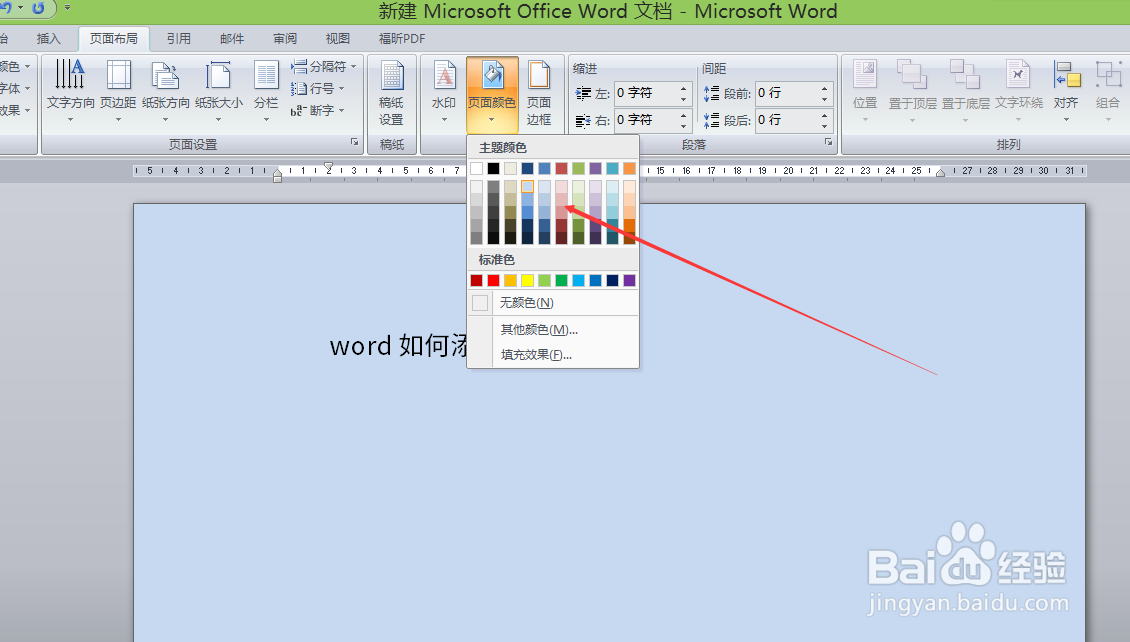This screenshot has height=642, width=1130.
Task: Pick the white theme color swatch
Action: 476,169
